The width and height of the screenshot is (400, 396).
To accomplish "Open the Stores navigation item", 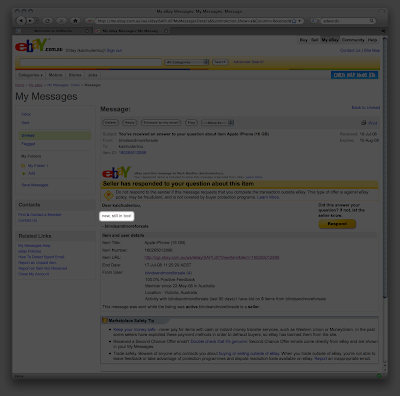I will click(x=75, y=75).
